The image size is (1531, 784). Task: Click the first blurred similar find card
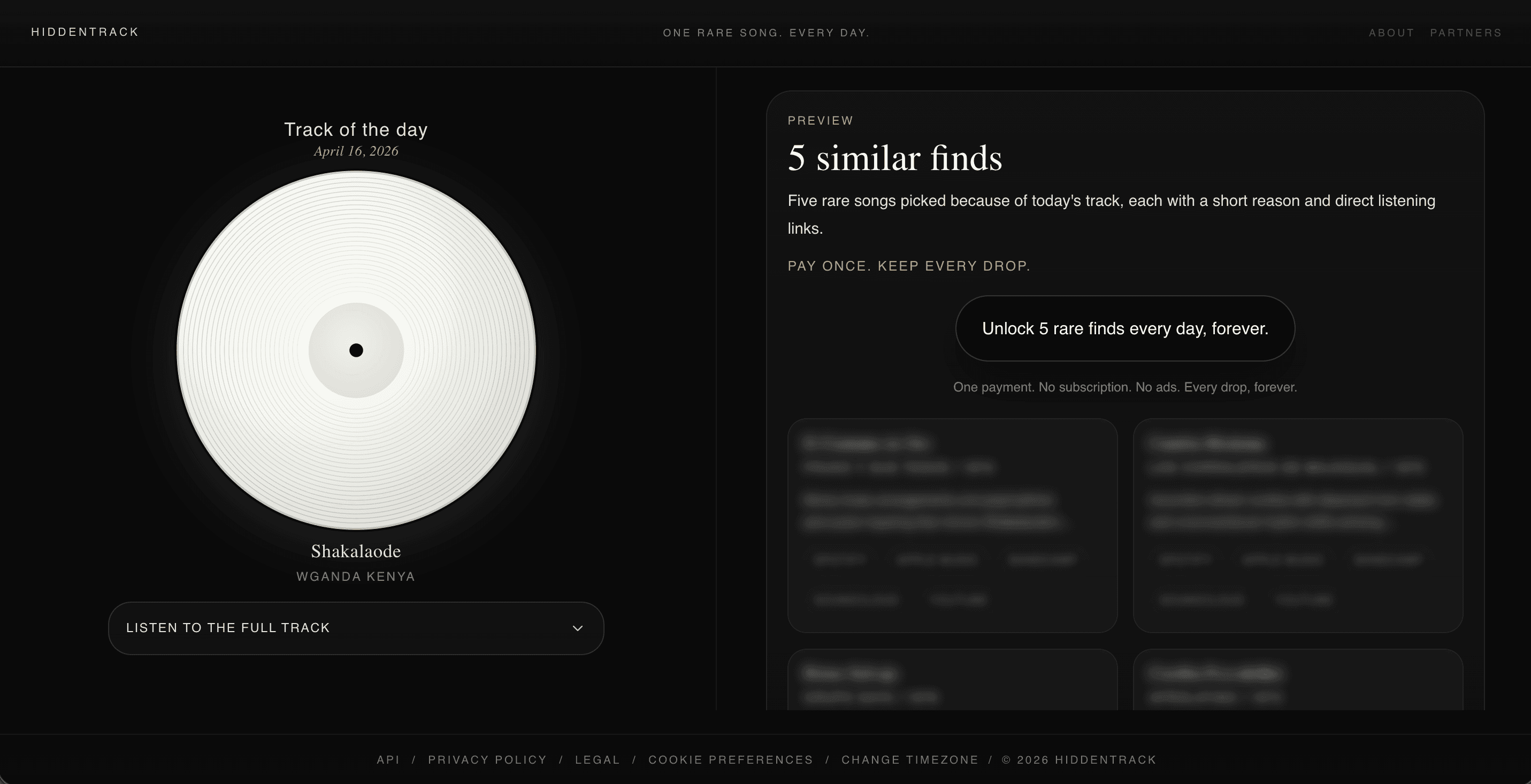(952, 526)
